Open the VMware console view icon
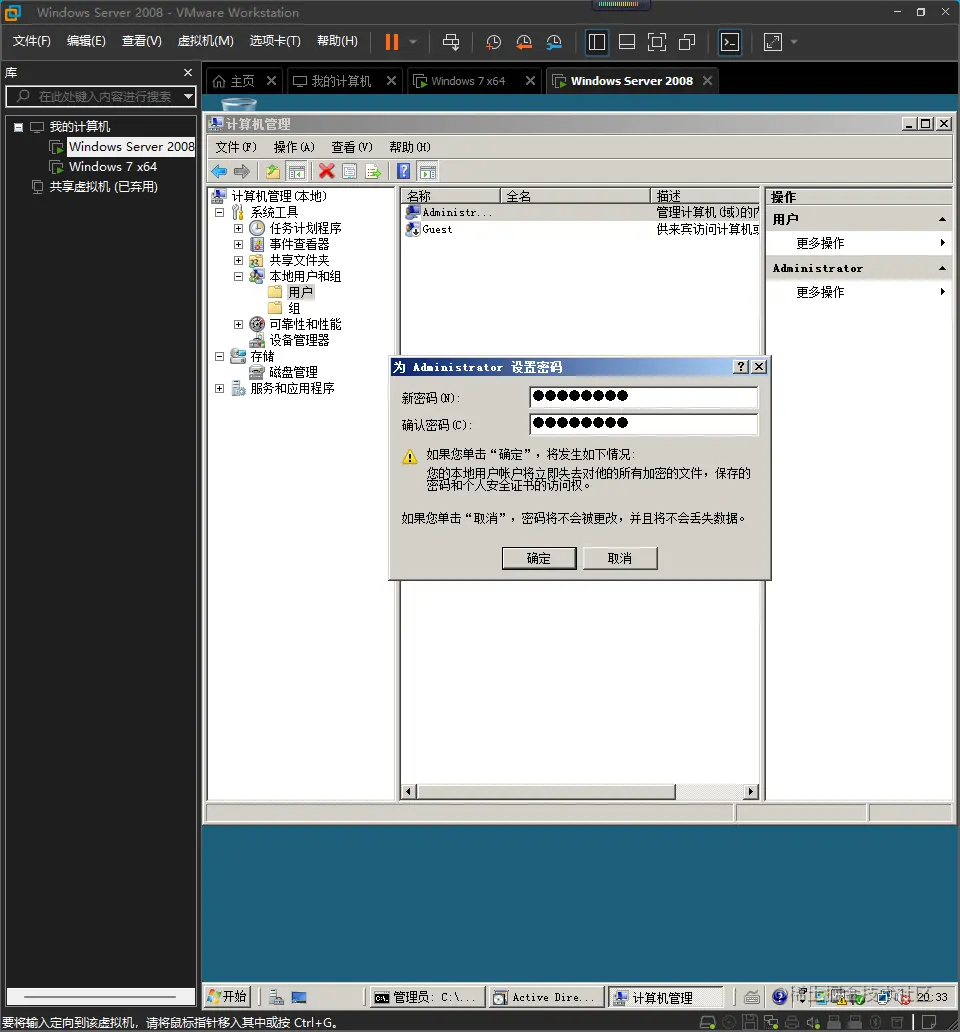This screenshot has width=960, height=1032. click(x=730, y=42)
